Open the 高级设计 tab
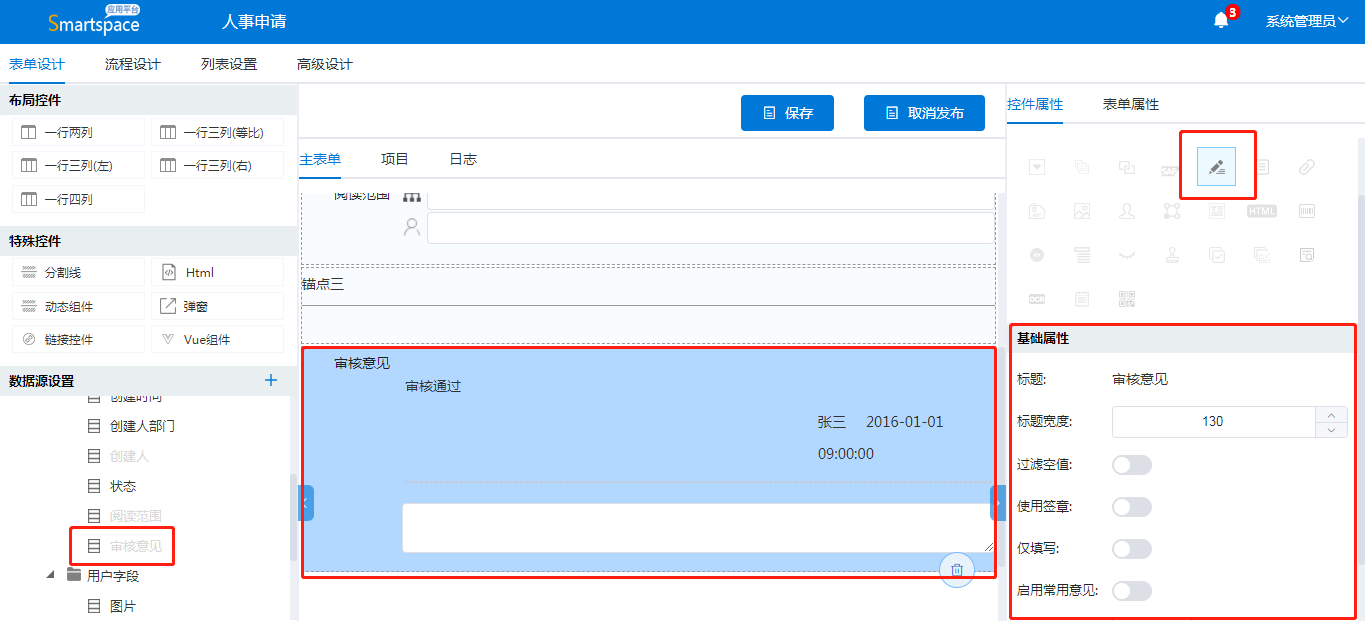 [325, 64]
